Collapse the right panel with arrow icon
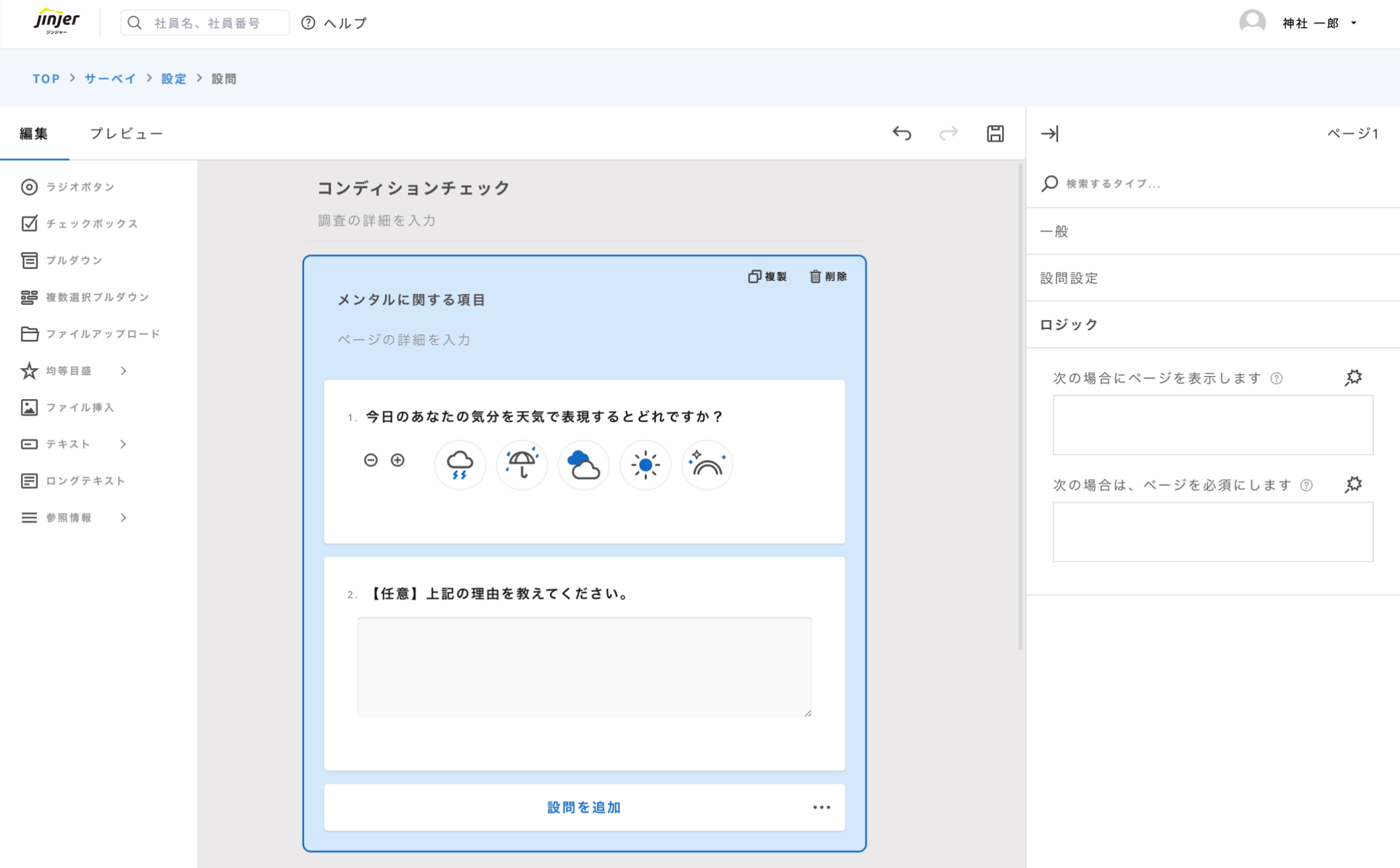This screenshot has height=868, width=1400. (x=1049, y=133)
